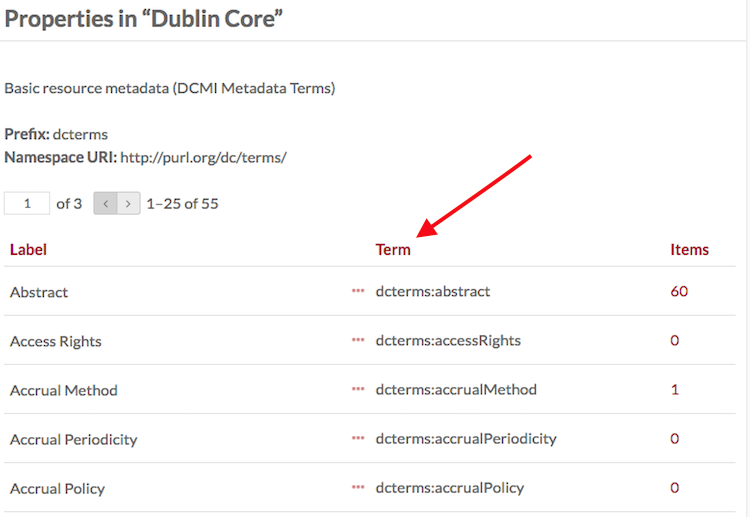View the 60 items using Abstract
The height and width of the screenshot is (517, 750).
point(679,291)
